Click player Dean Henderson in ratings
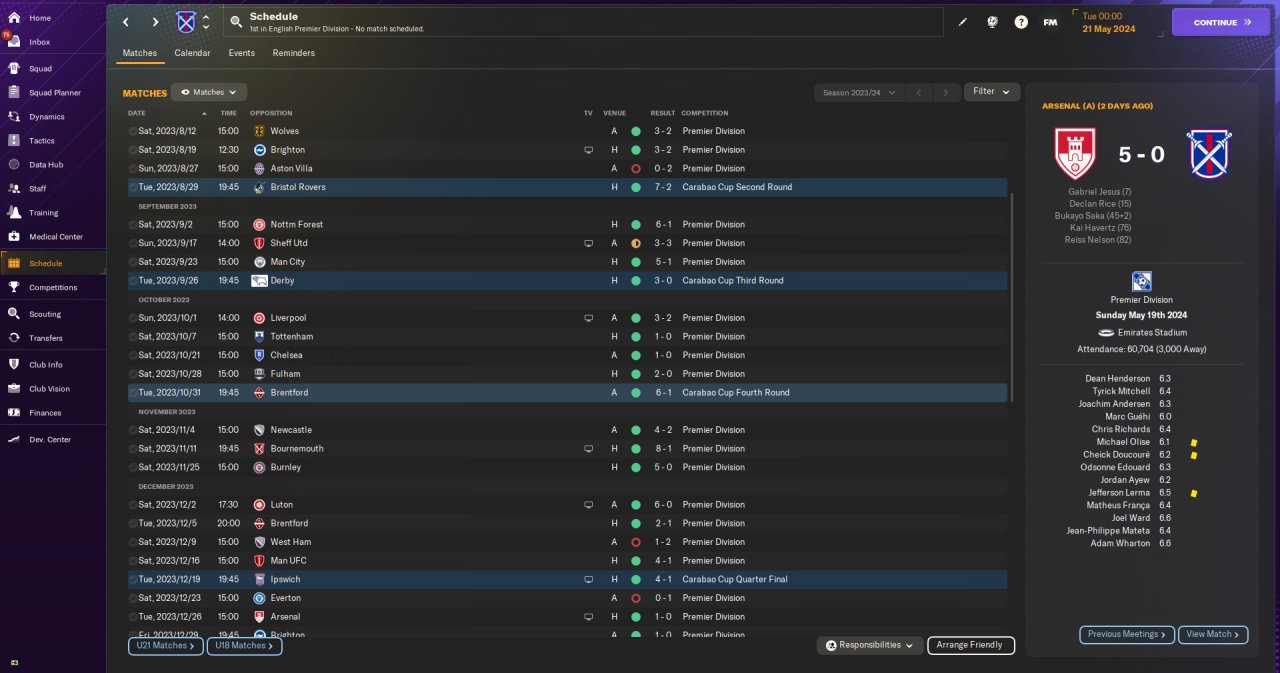Screen dimensions: 1280x673 [x=1118, y=379]
